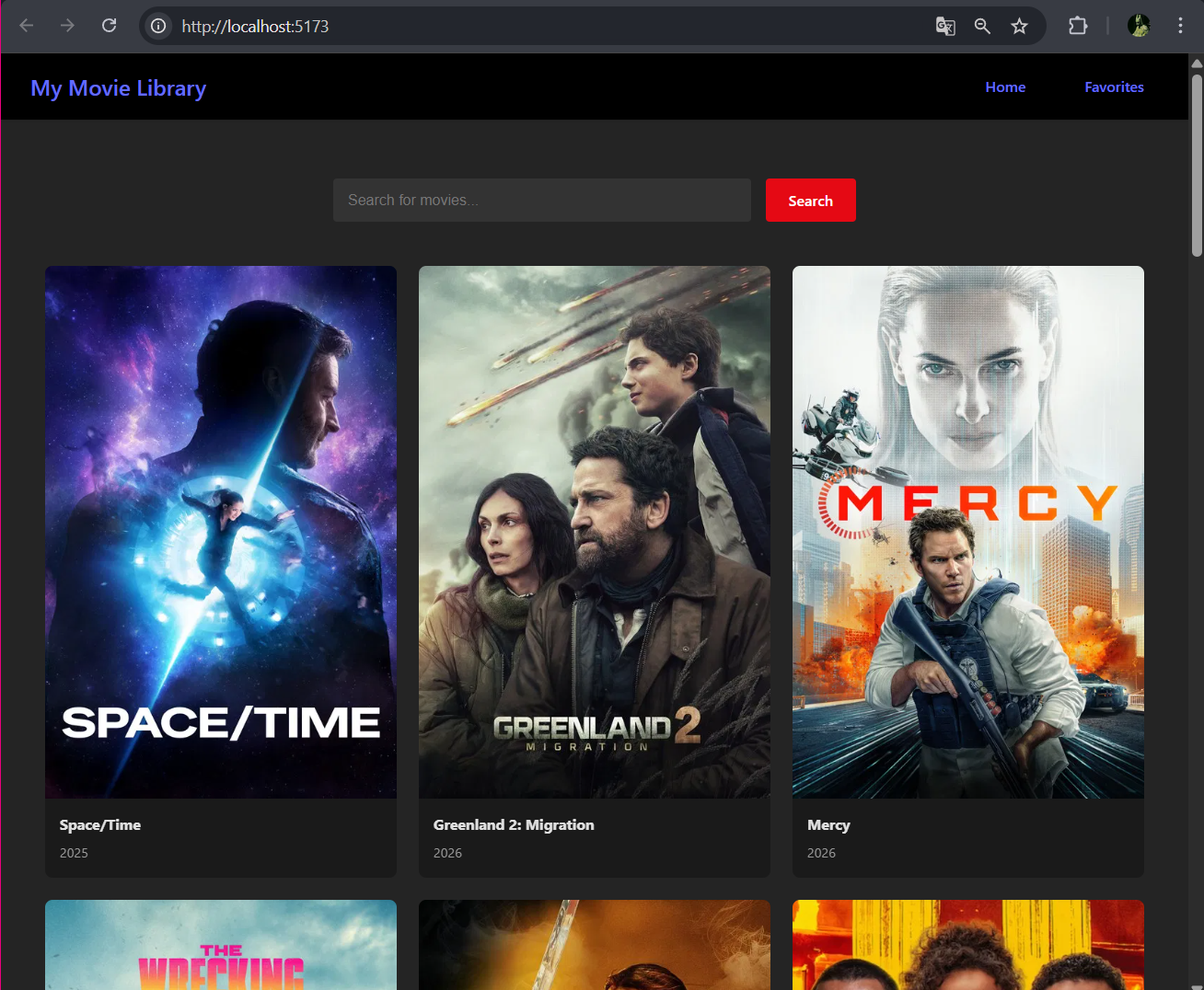
Task: Go to the Home nav link
Action: coord(1005,87)
